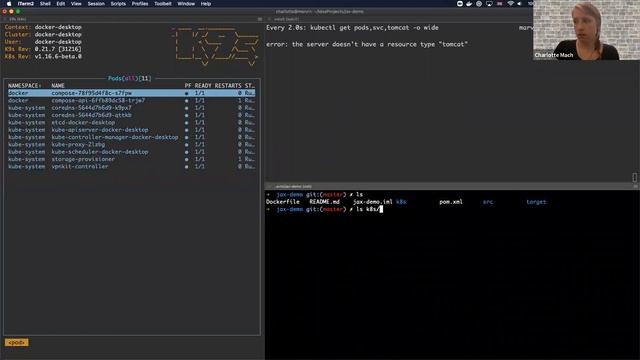Open the Toolbelt menu
Viewport: 640px width, 360px height.
pyautogui.click(x=163, y=4)
